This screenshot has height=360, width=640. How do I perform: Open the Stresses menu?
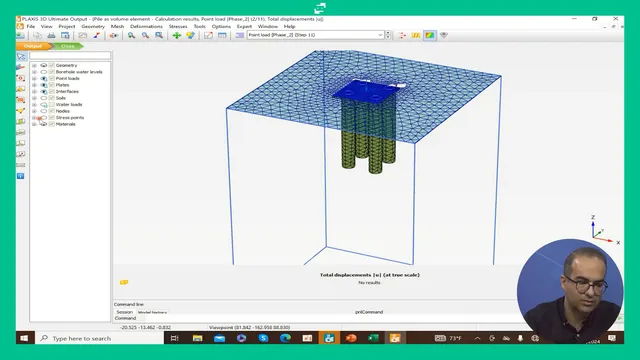(x=178, y=26)
